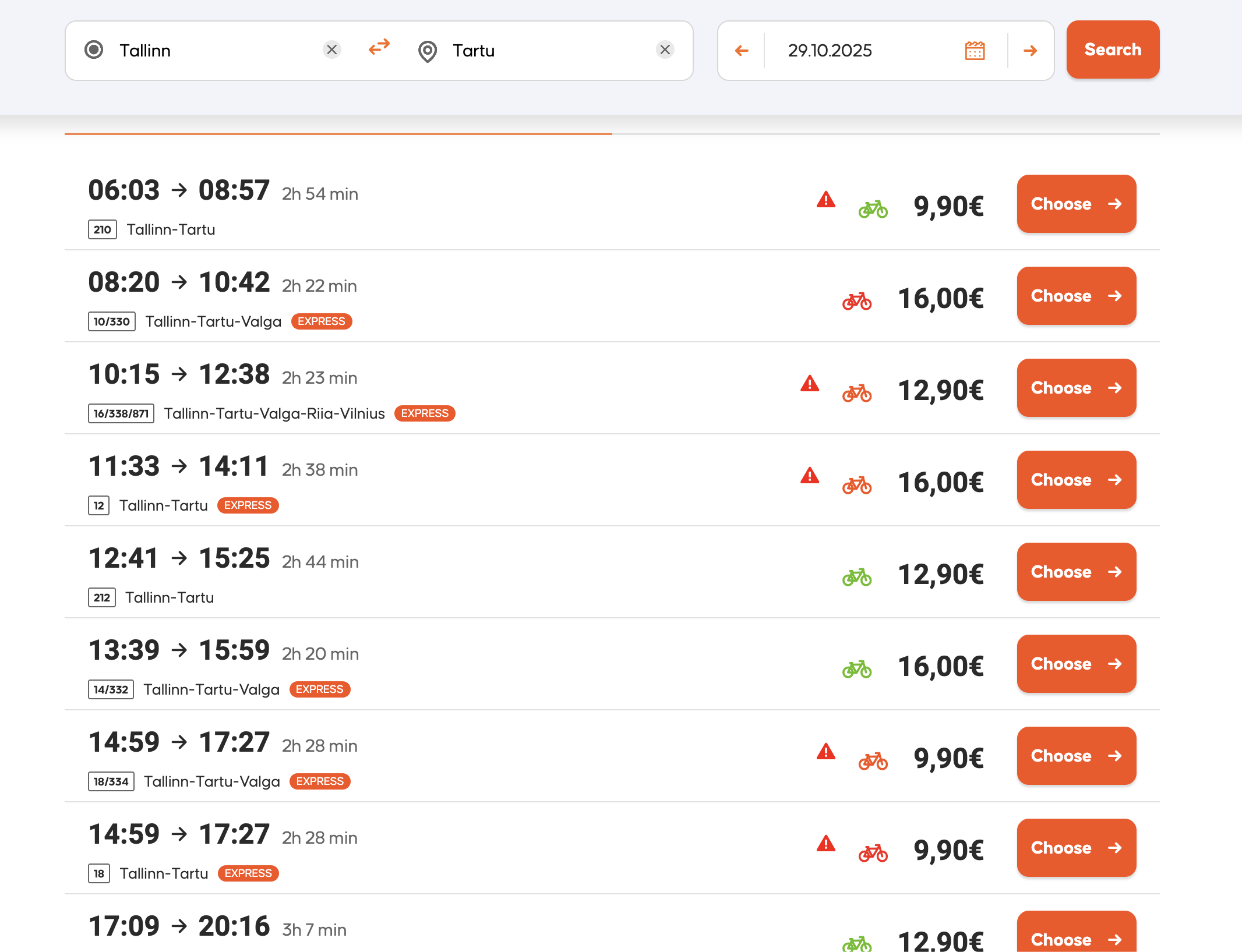Image resolution: width=1242 pixels, height=952 pixels.
Task: Click warning icon on 11:33 train
Action: tap(810, 476)
